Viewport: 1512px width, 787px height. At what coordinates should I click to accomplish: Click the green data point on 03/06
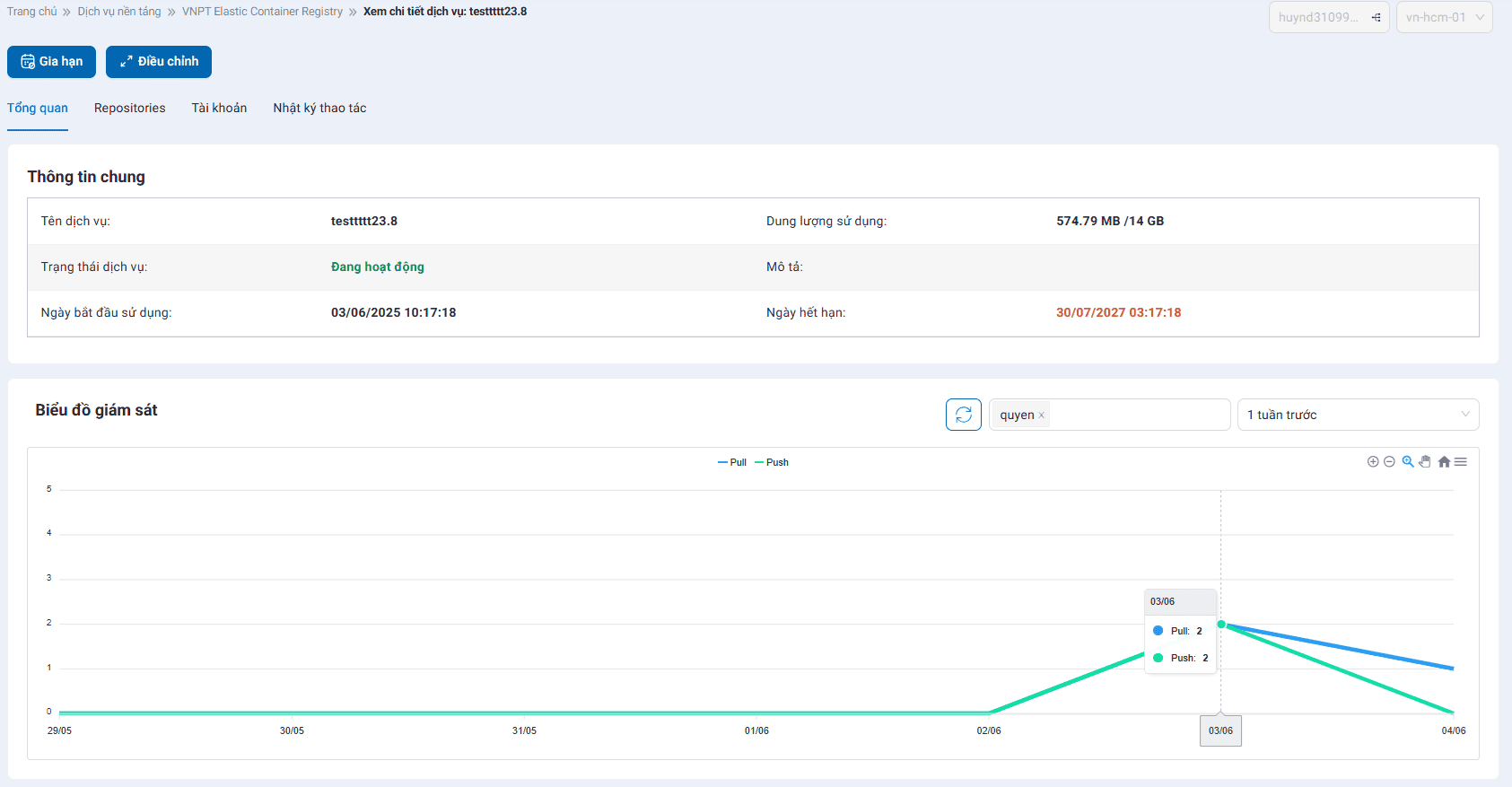click(1221, 625)
